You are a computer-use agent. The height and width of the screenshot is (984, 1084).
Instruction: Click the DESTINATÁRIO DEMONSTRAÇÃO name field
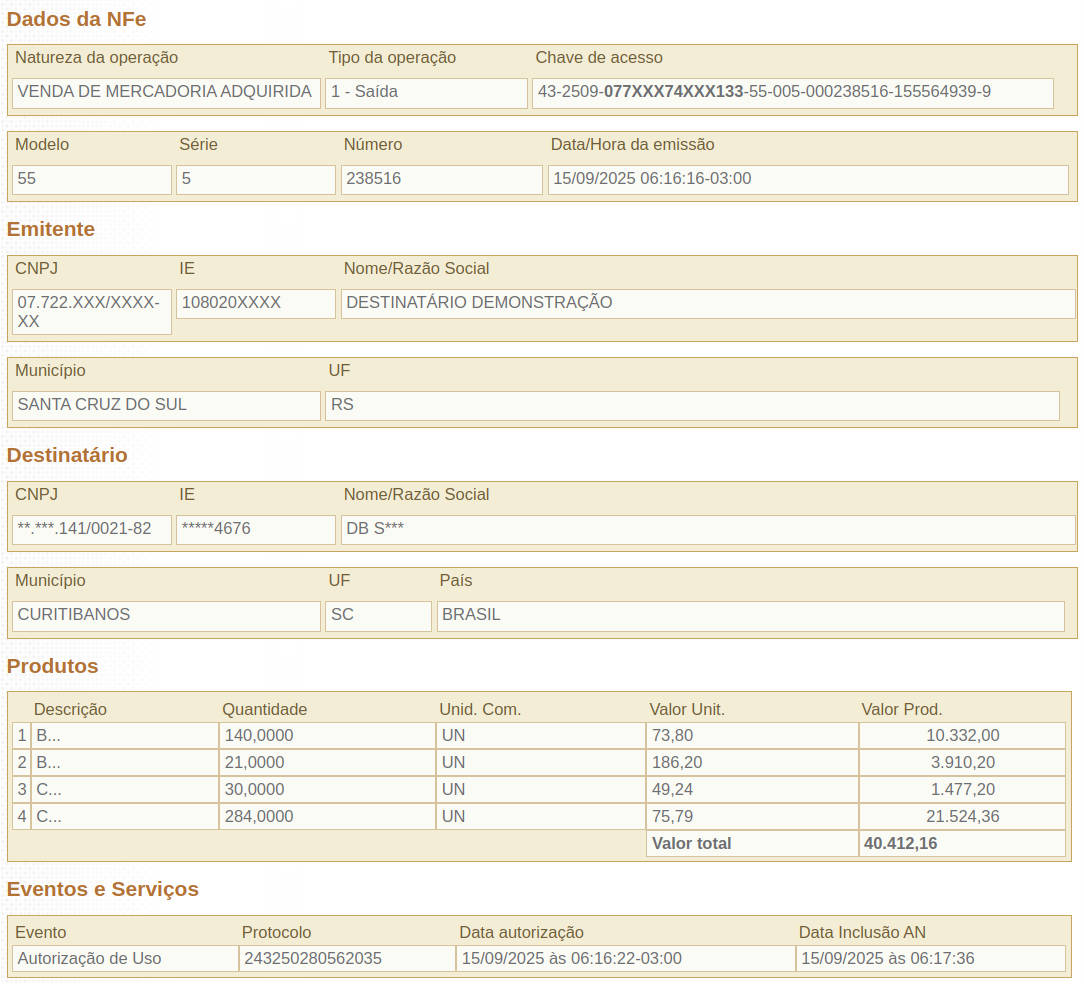(708, 303)
